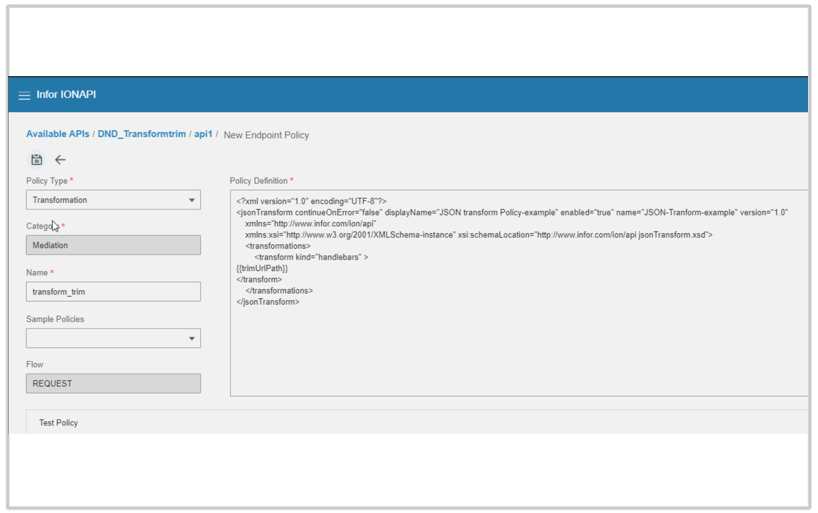Click the New Endpoint Policy breadcrumb text
The height and width of the screenshot is (513, 818).
266,135
